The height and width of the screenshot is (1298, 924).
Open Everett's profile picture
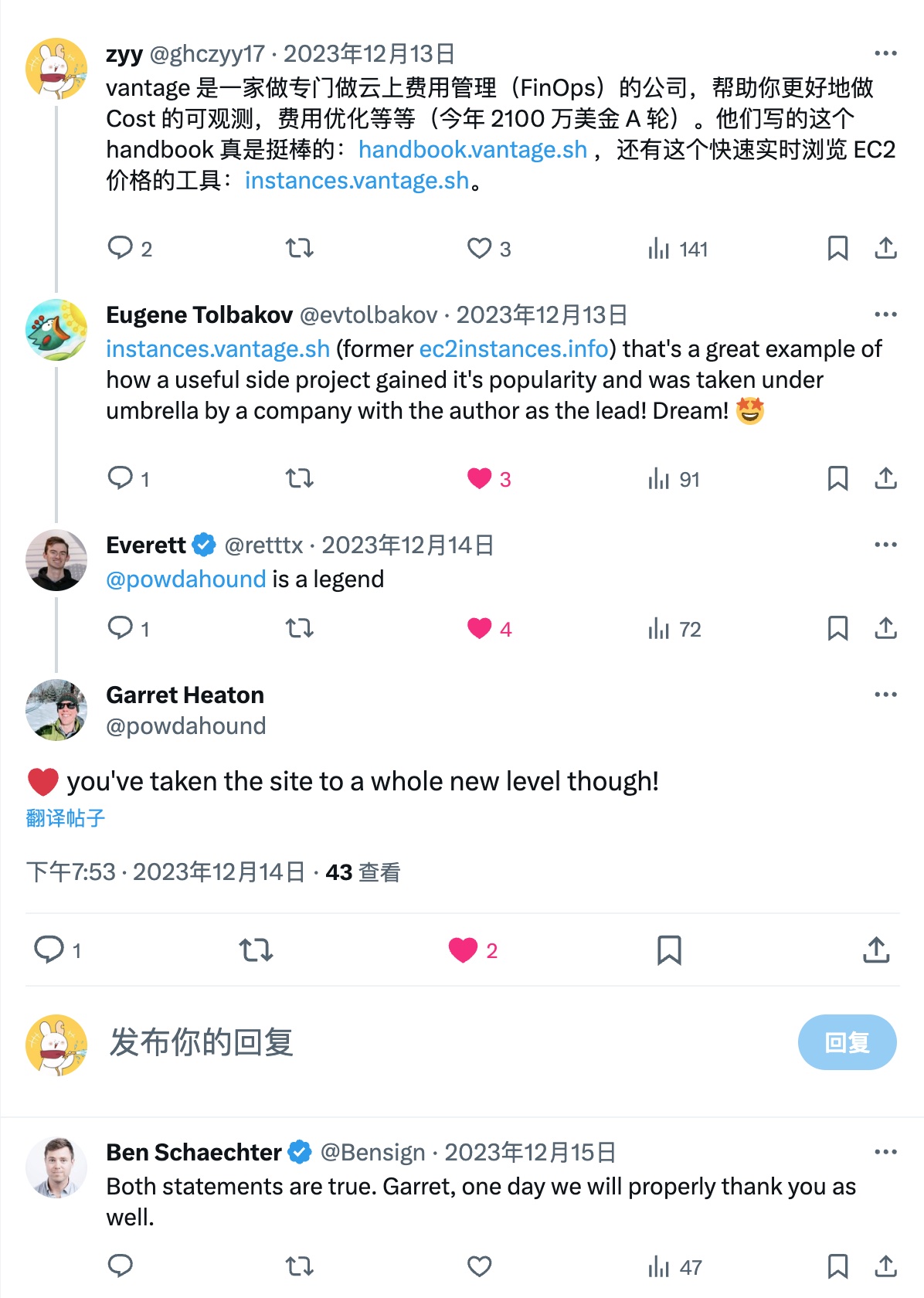click(56, 560)
